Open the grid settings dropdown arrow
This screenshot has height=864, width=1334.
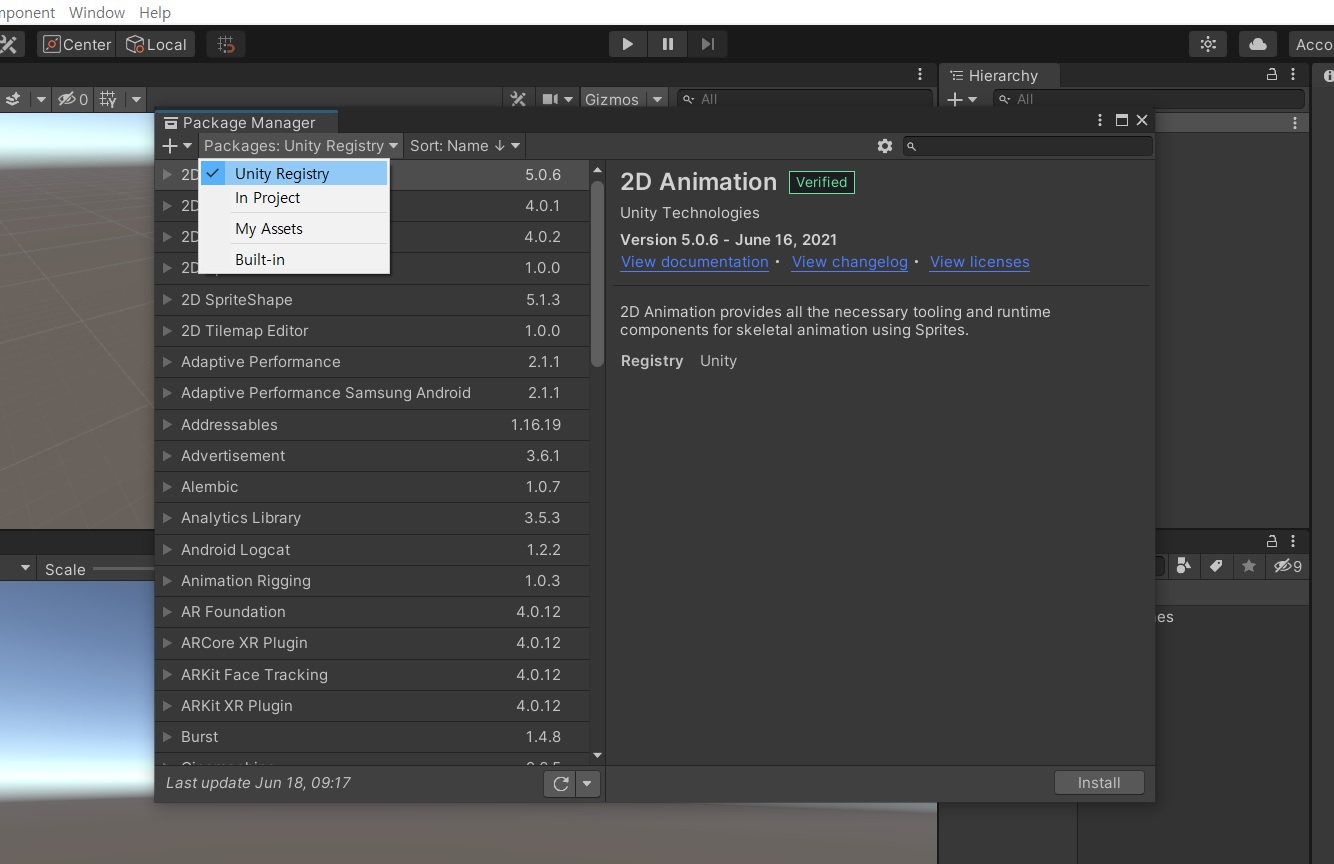click(136, 99)
